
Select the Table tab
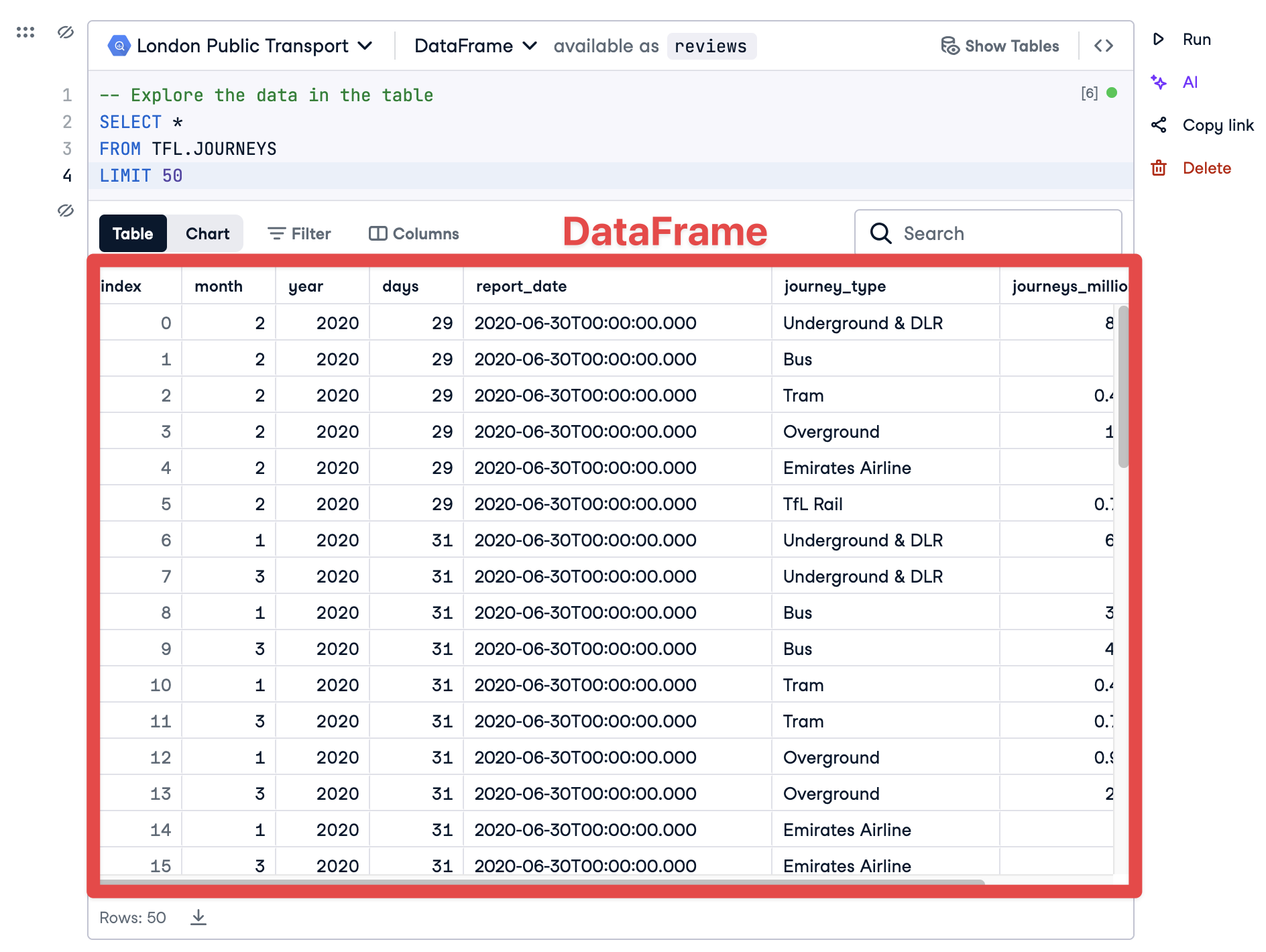[133, 234]
